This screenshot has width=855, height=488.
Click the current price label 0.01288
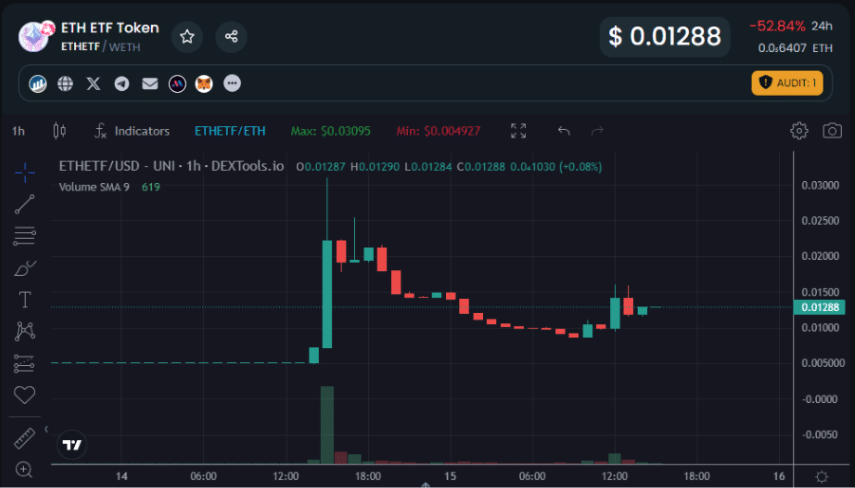tap(819, 308)
